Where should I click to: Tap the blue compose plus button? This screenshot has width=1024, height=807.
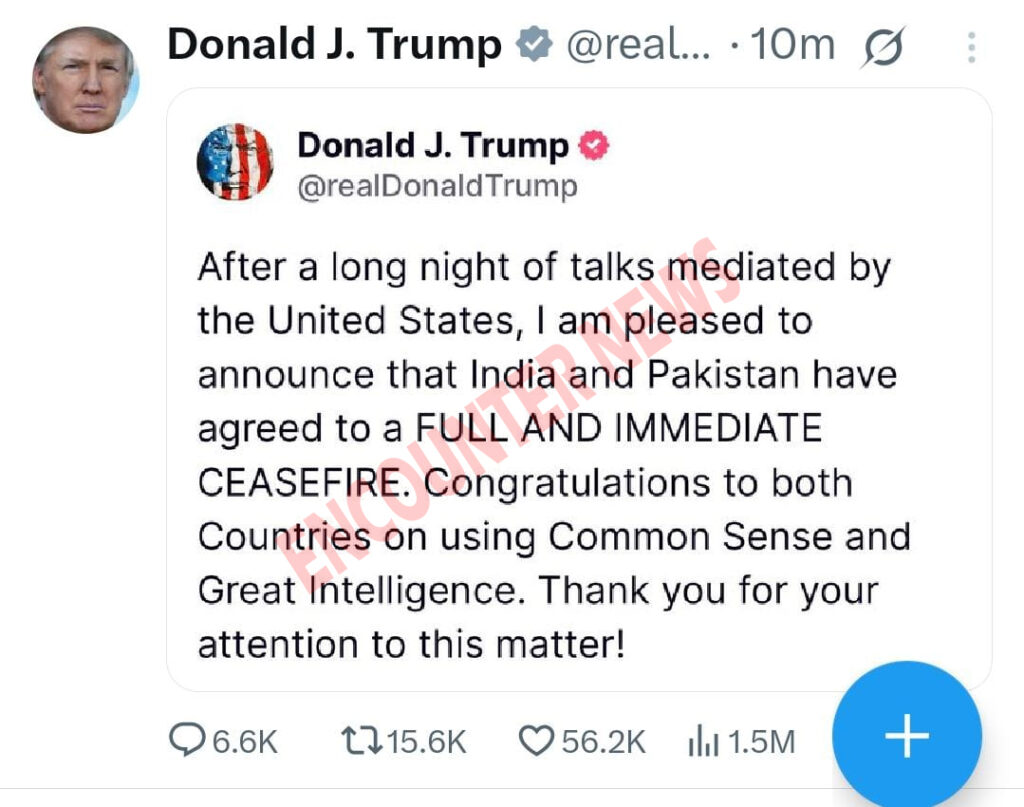(907, 736)
